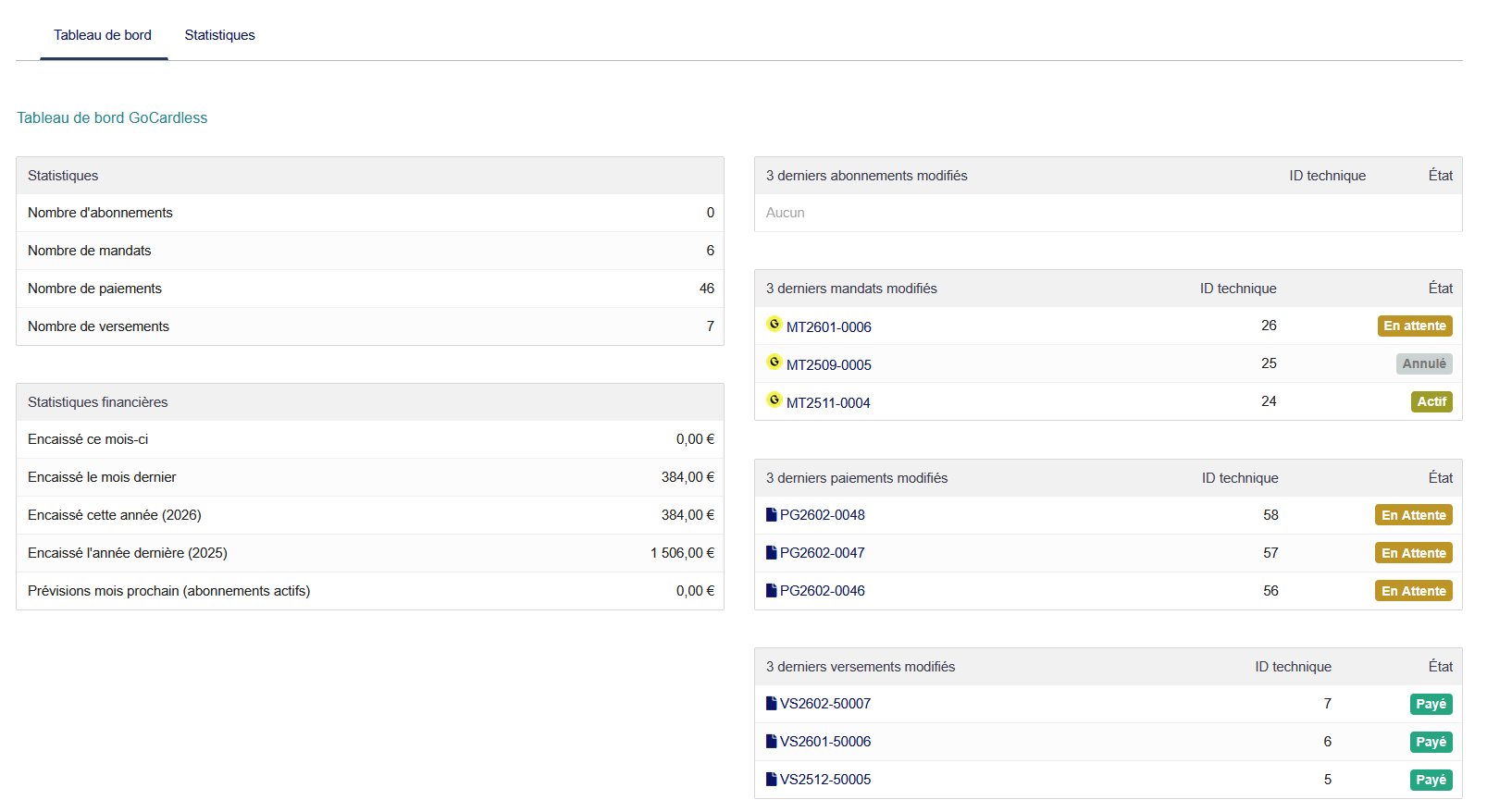Click the document icon beside PG2602-0048

[772, 515]
